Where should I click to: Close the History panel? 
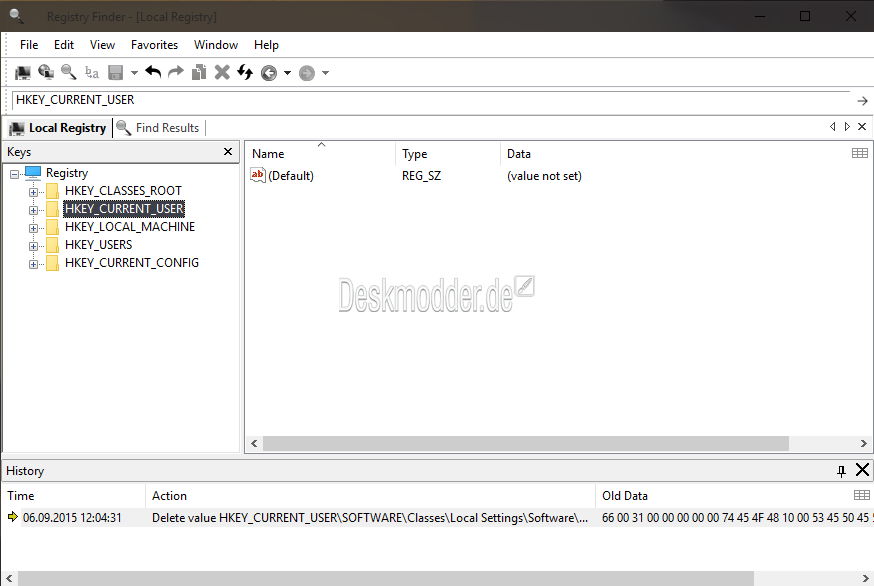[862, 470]
